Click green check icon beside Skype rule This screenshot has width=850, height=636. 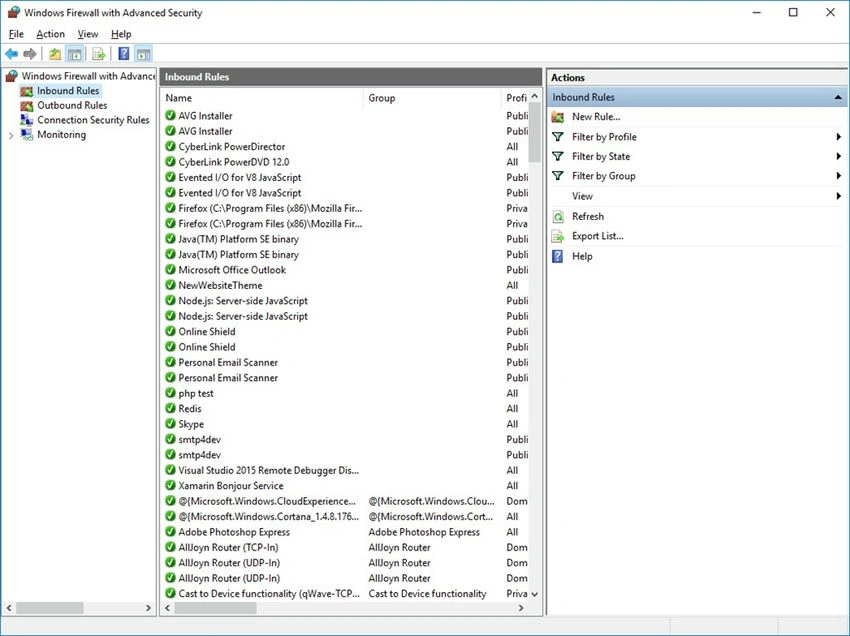click(170, 423)
